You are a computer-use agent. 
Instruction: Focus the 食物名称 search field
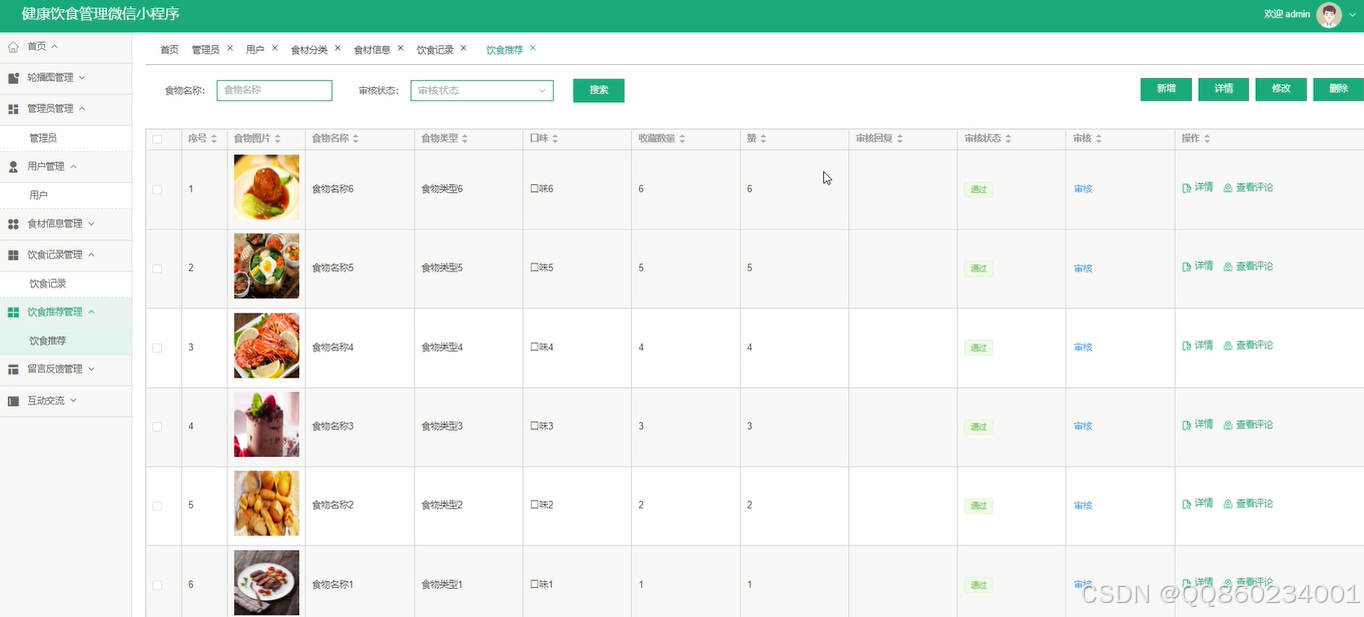pos(274,90)
